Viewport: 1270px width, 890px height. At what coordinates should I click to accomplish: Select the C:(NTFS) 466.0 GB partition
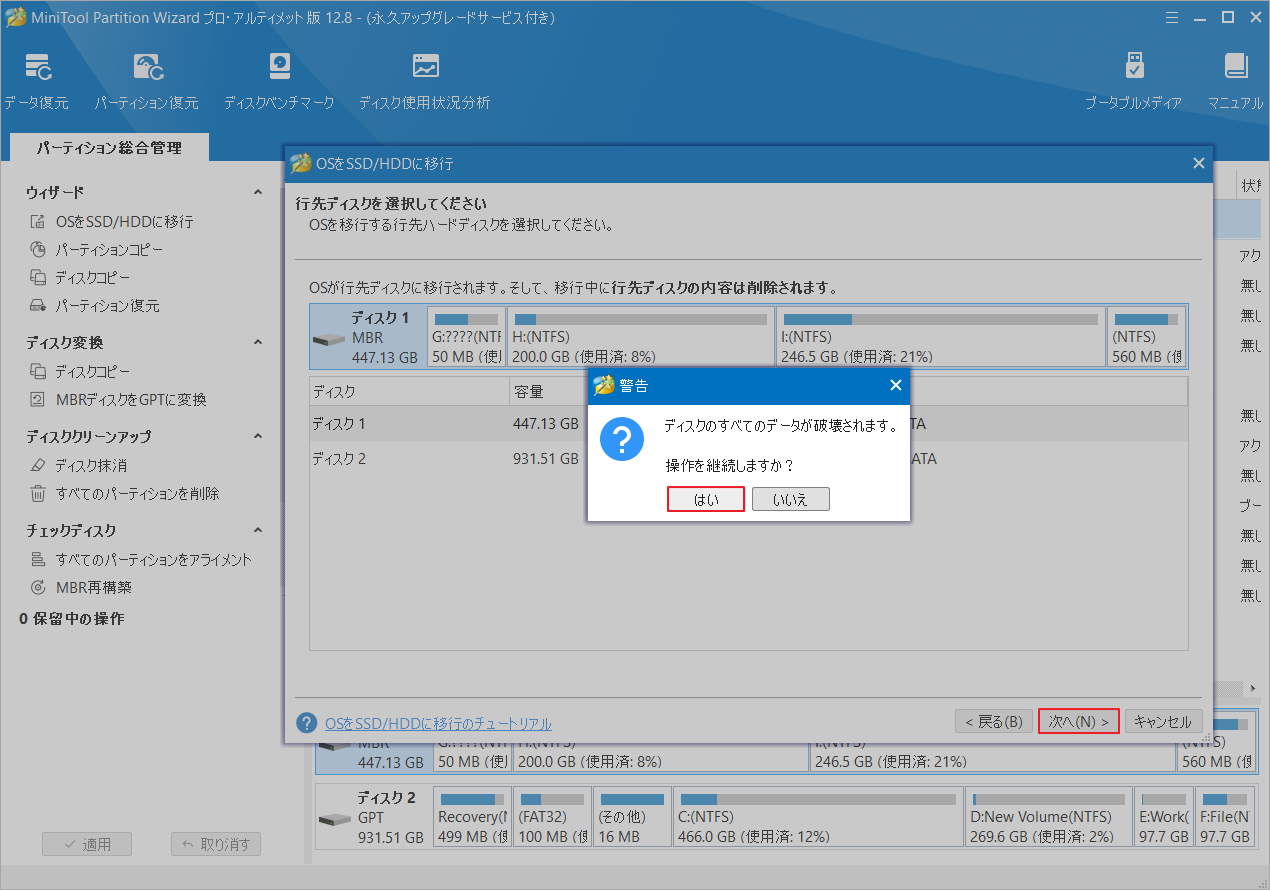817,817
